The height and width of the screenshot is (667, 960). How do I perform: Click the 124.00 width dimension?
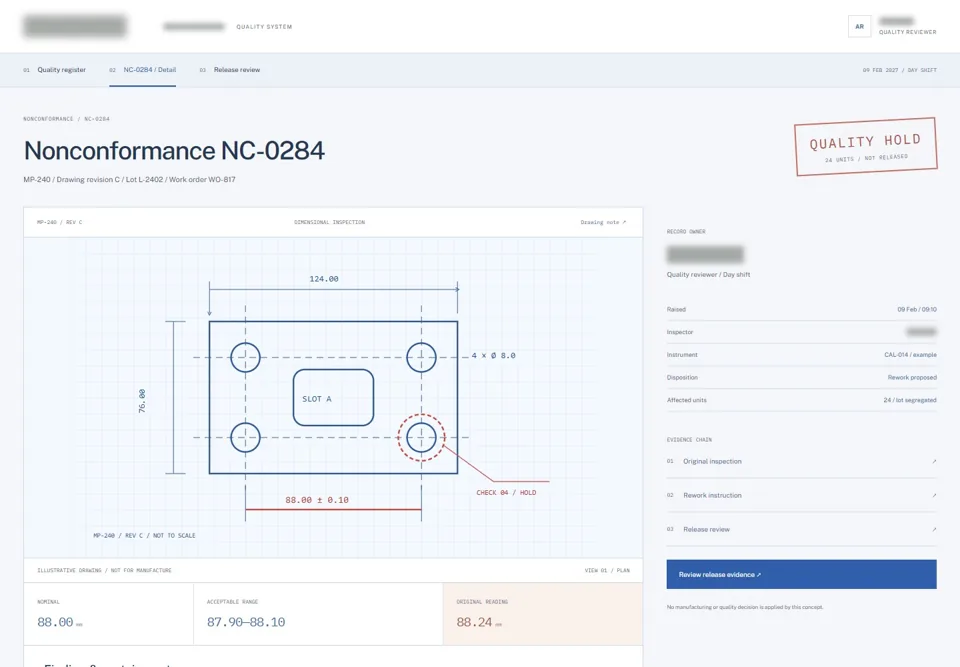[x=324, y=279]
